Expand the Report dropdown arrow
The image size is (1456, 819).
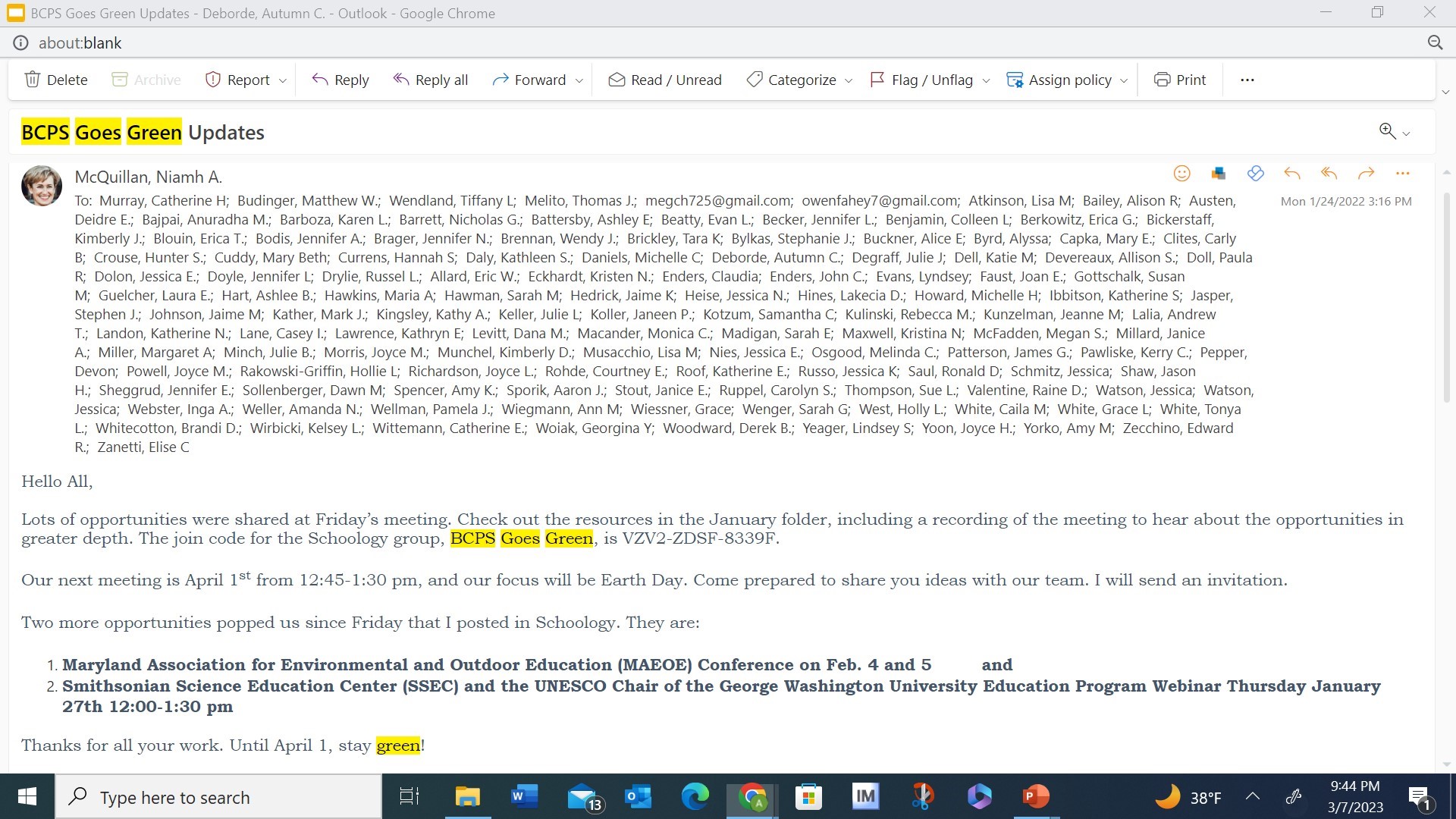click(283, 80)
